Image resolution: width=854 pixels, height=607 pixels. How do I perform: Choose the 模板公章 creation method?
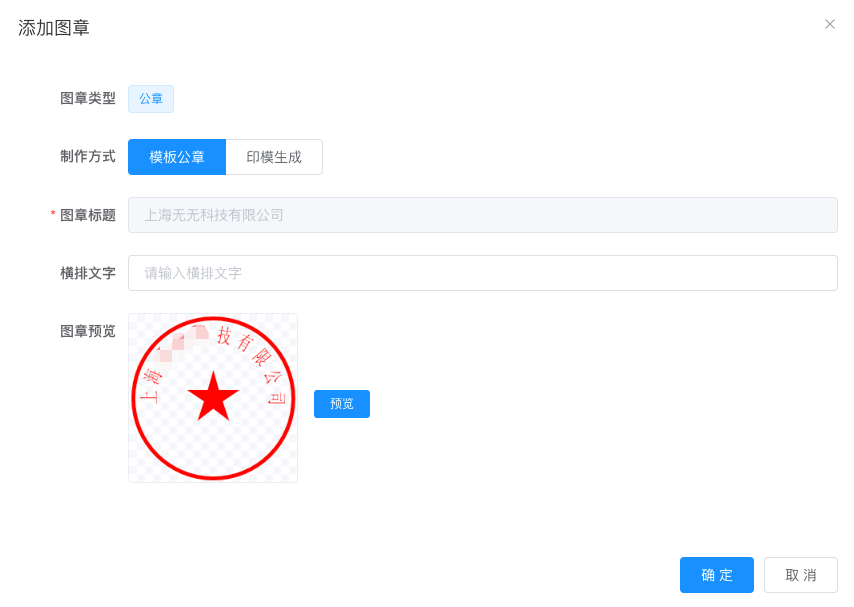tap(177, 157)
